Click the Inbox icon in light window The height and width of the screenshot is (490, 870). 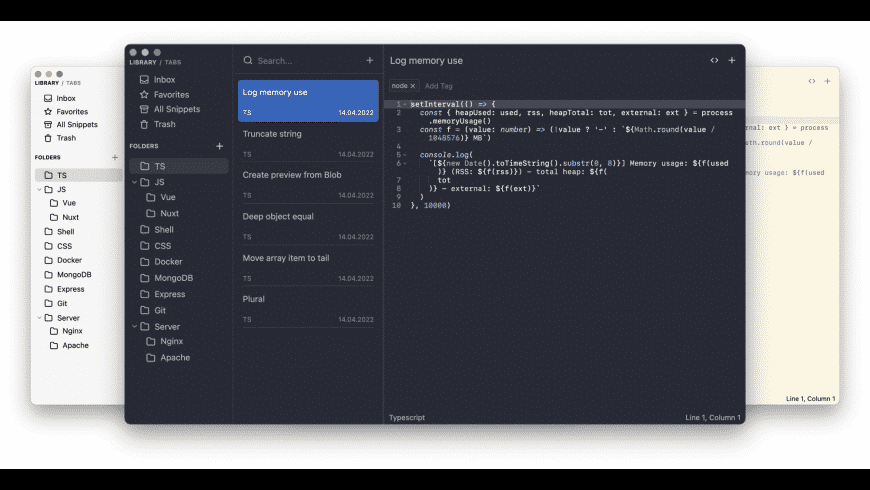coord(48,98)
